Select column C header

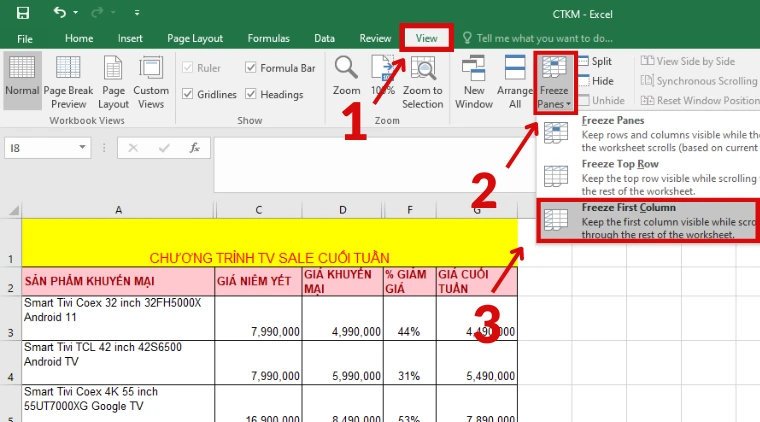pyautogui.click(x=258, y=210)
